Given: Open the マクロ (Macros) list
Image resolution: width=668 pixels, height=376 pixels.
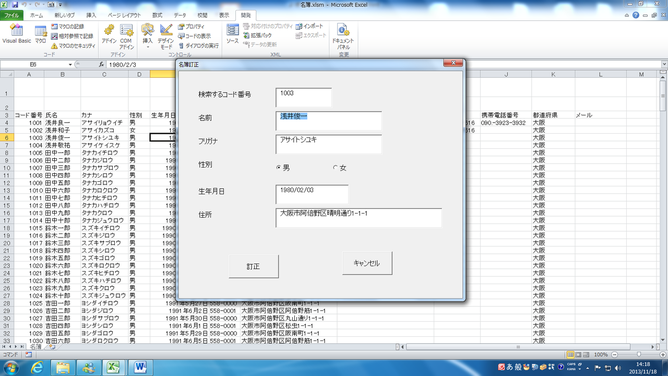Looking at the screenshot, I should (40, 34).
